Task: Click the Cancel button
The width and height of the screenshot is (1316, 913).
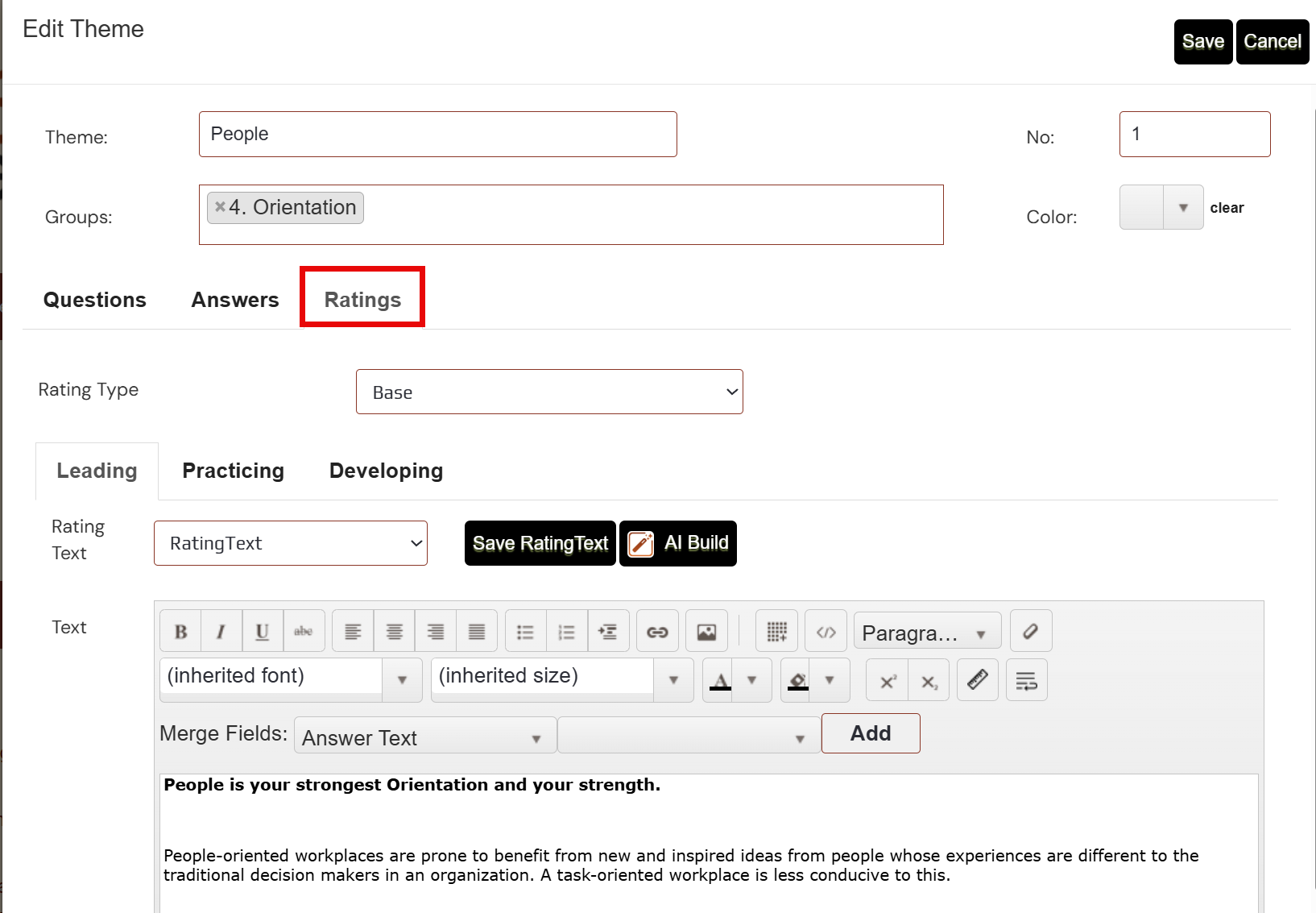Action: point(1273,42)
